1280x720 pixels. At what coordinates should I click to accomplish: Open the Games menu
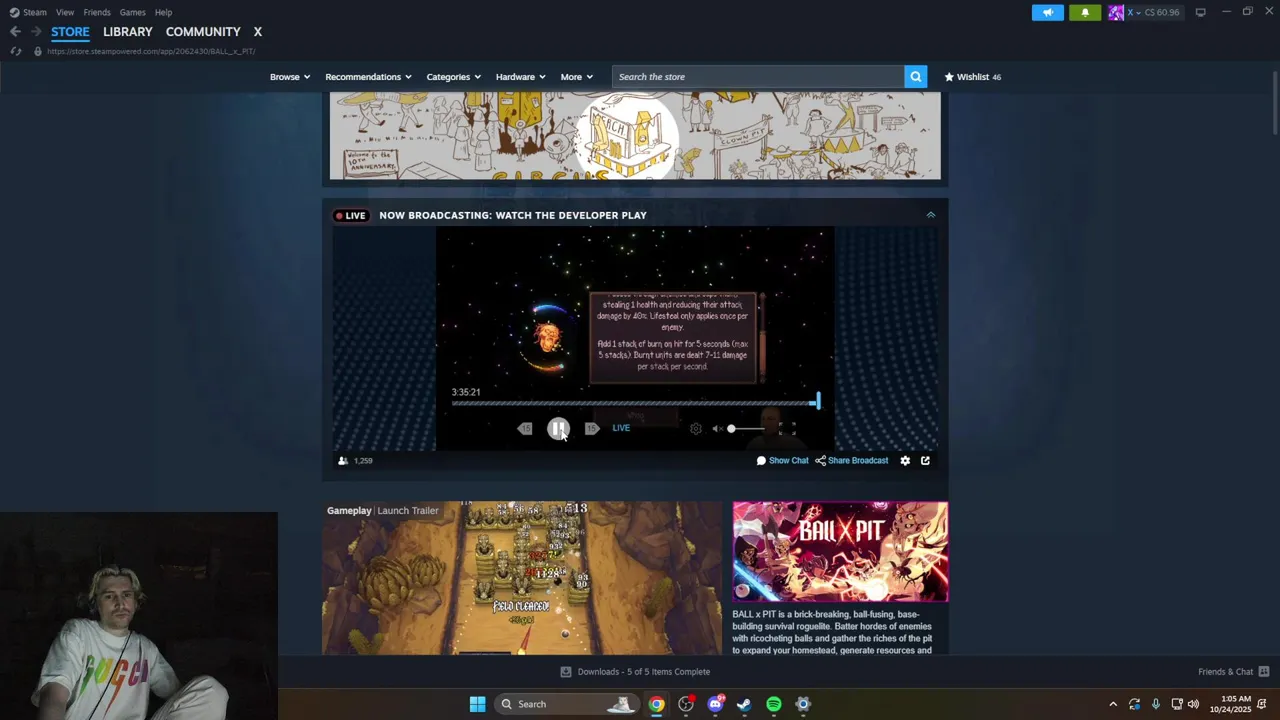pyautogui.click(x=132, y=12)
